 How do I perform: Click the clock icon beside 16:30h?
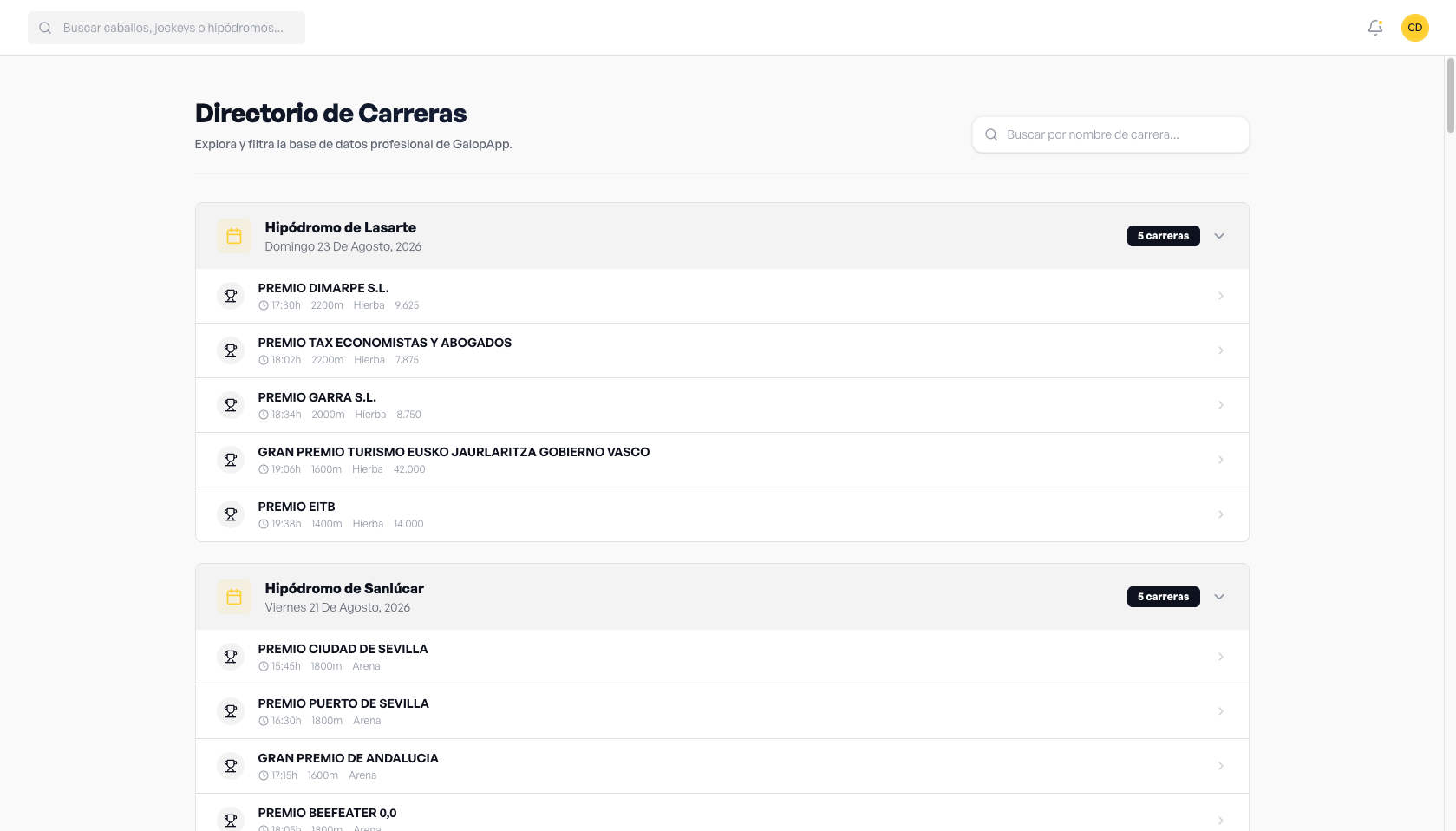click(264, 721)
